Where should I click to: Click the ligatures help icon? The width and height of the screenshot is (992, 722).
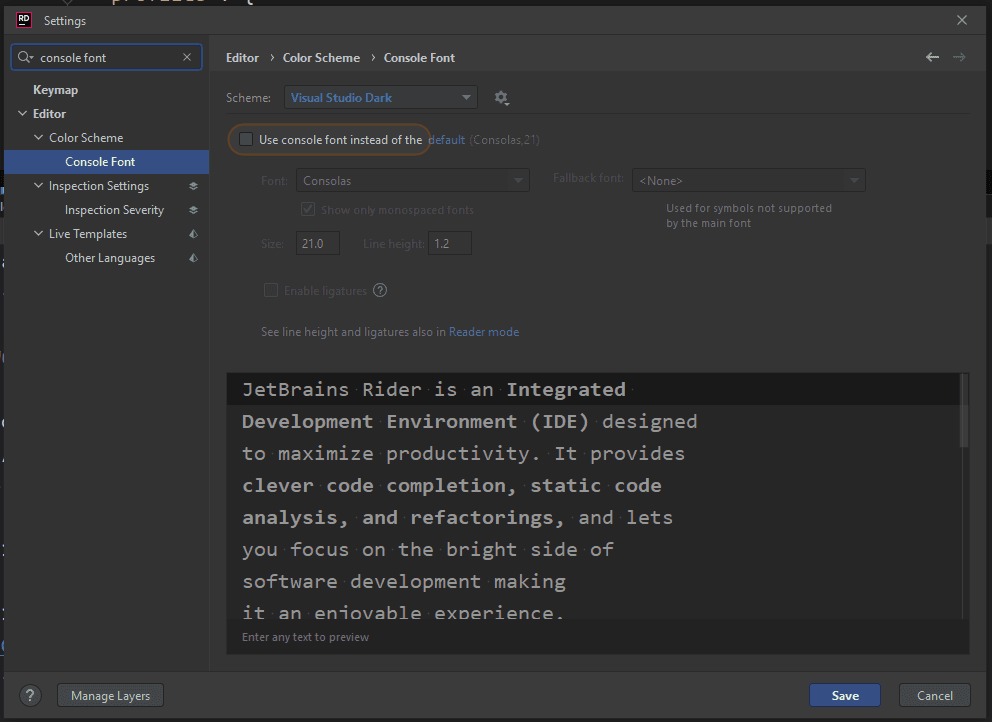(x=380, y=291)
